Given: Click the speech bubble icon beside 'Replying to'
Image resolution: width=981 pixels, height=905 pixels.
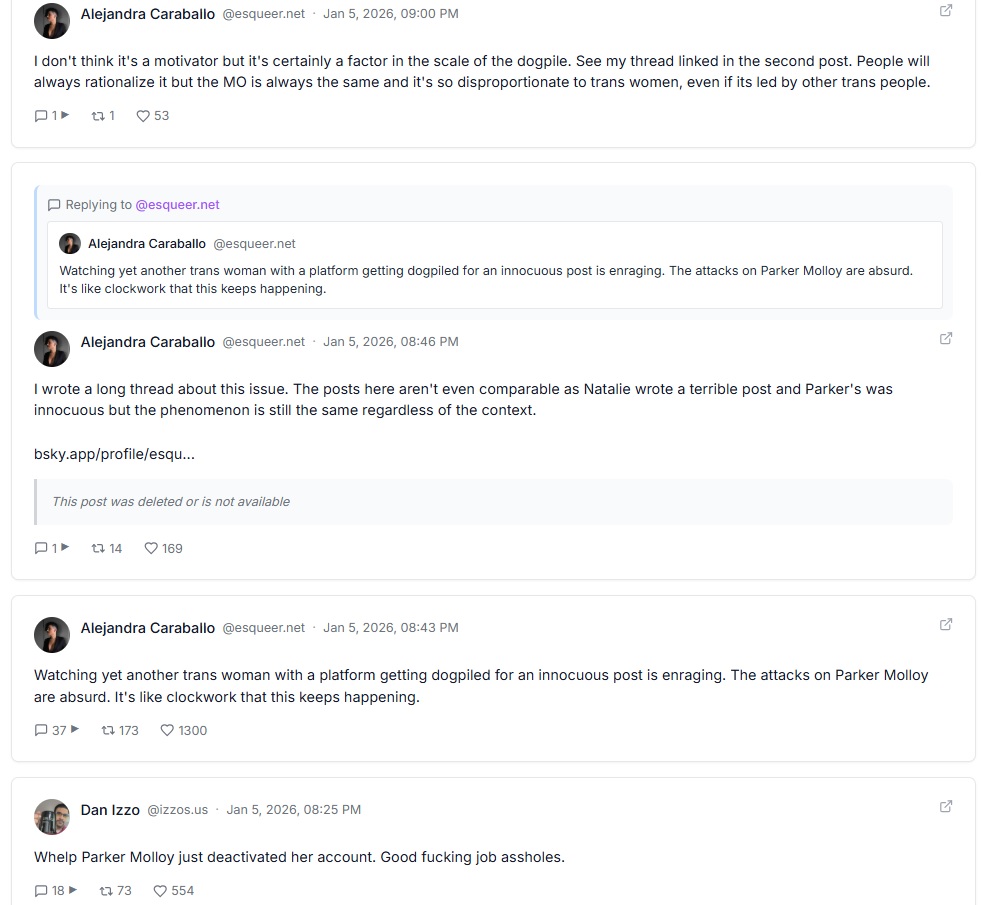Looking at the screenshot, I should pos(55,205).
